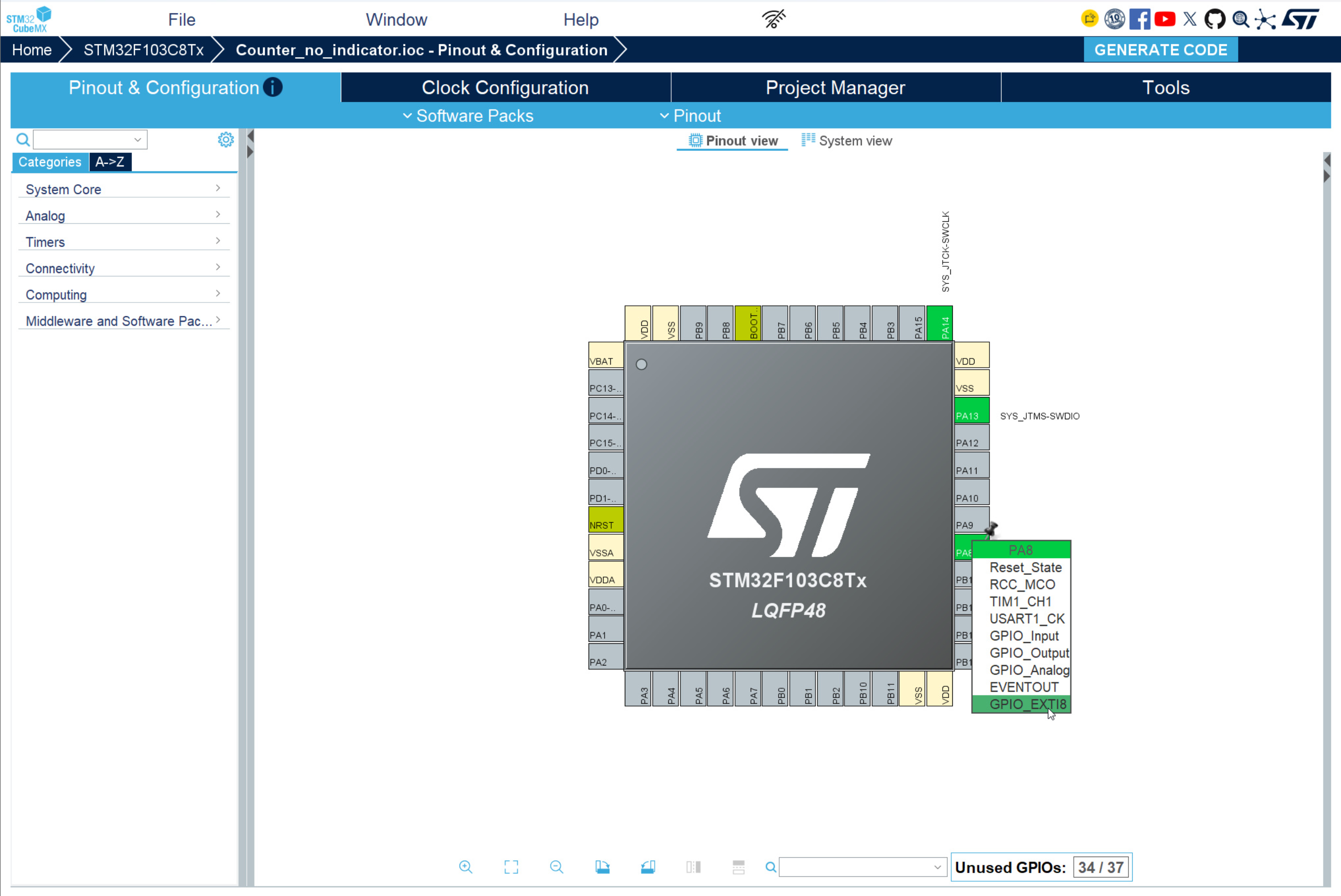Zoom in on the chip pinout
Screen dimensions: 1341x896
pos(466,867)
